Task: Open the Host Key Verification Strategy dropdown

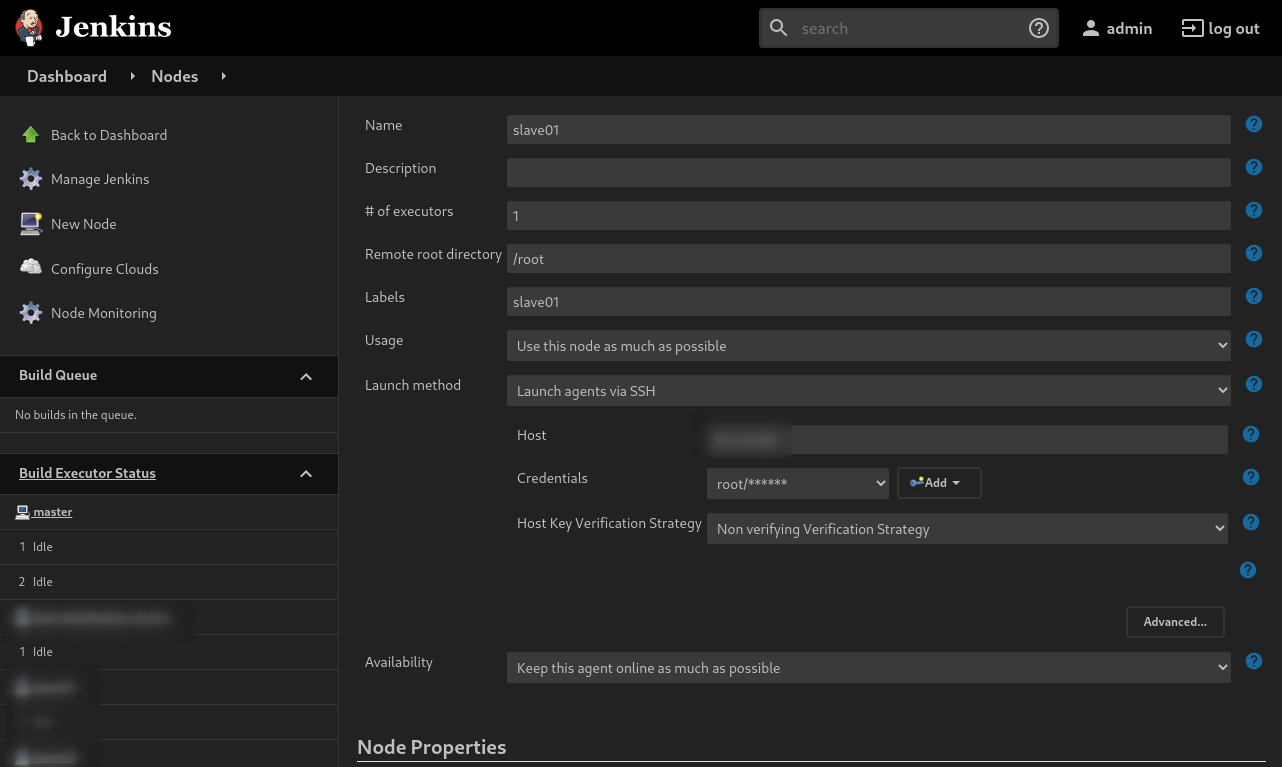Action: [x=966, y=529]
